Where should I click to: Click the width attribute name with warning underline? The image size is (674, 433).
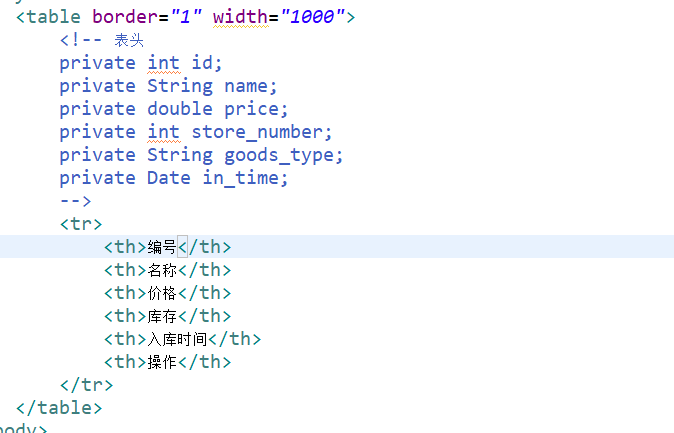241,17
